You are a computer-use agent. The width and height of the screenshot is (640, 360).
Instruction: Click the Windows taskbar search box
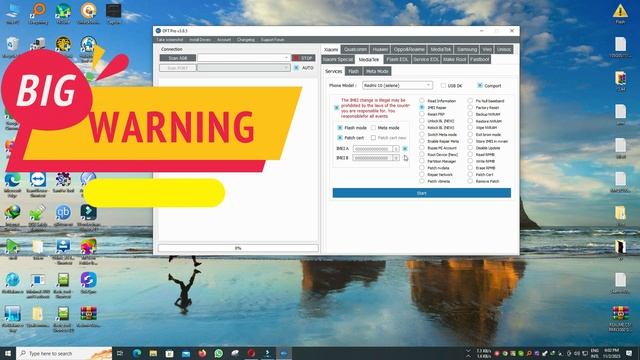(64, 353)
